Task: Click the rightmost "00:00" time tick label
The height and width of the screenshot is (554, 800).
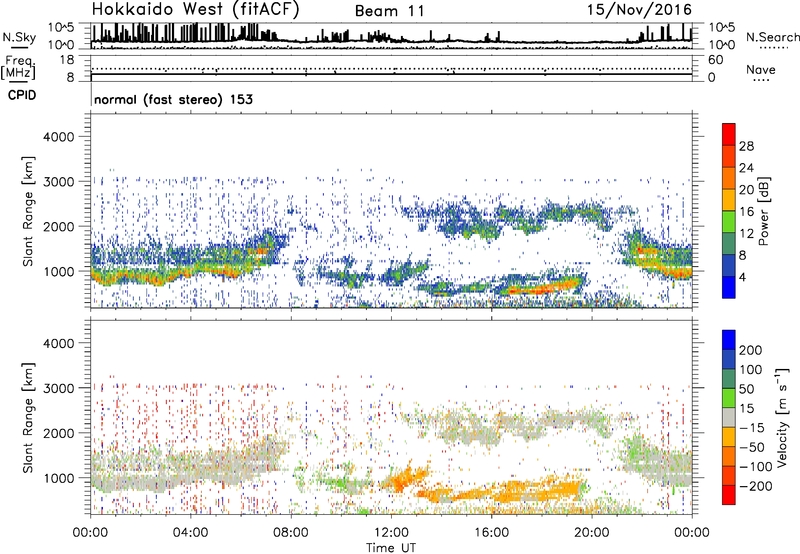Action: click(x=692, y=533)
